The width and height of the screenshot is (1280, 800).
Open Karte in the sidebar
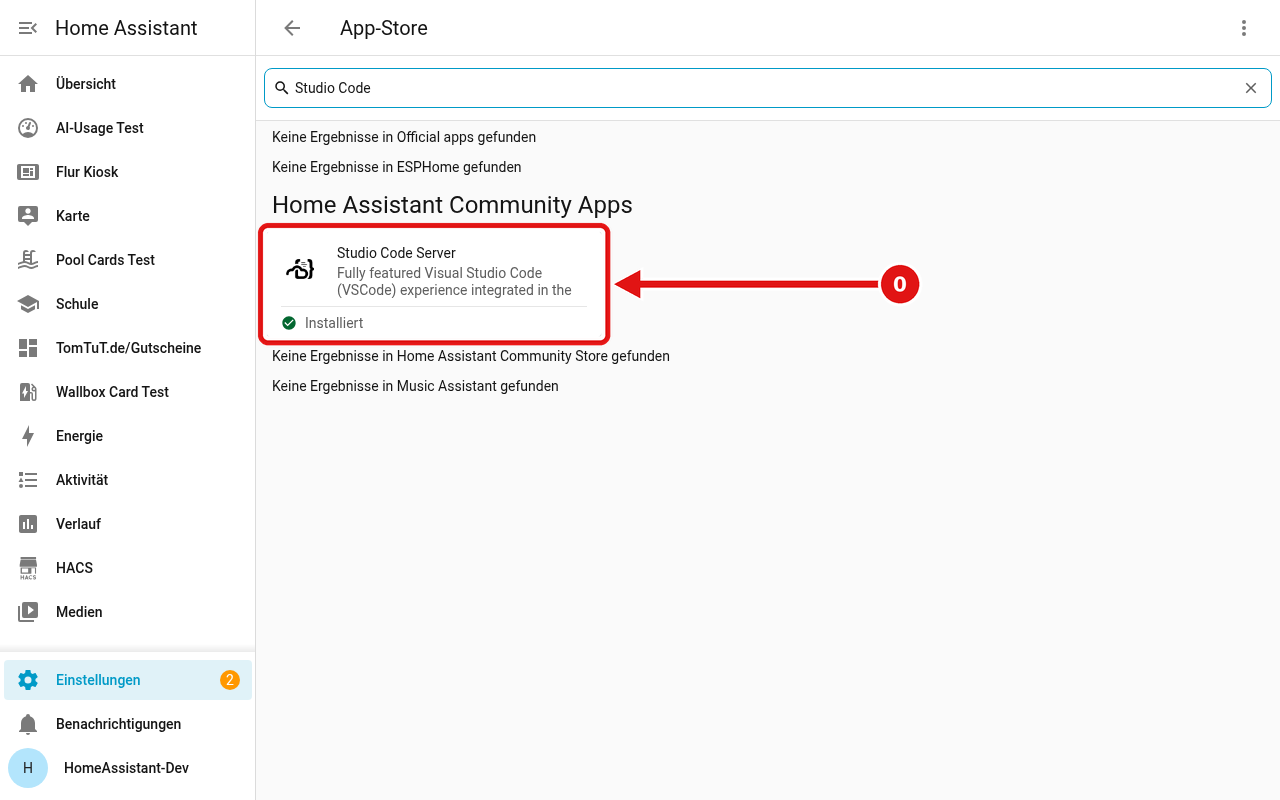[x=128, y=216]
